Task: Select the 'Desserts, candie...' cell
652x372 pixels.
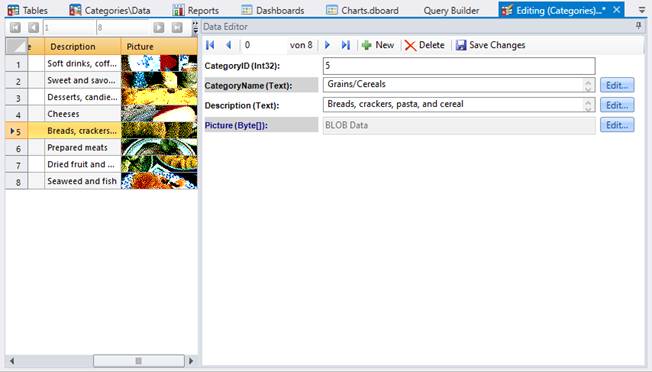Action: coord(82,97)
